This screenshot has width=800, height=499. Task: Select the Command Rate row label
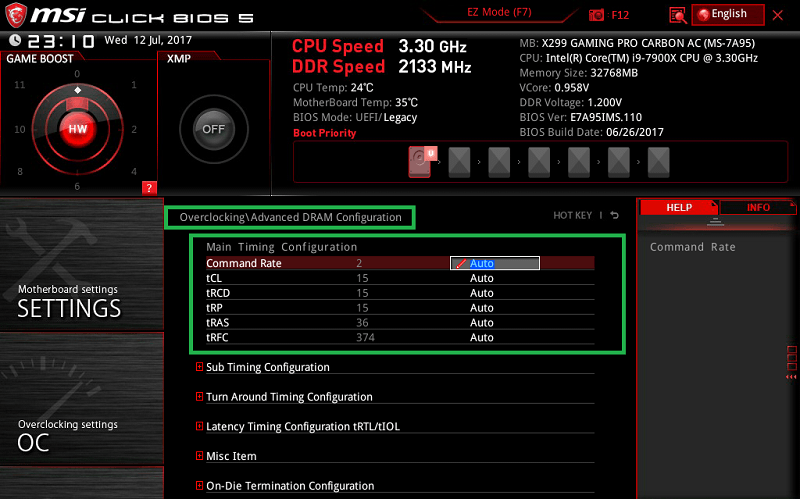tap(243, 263)
